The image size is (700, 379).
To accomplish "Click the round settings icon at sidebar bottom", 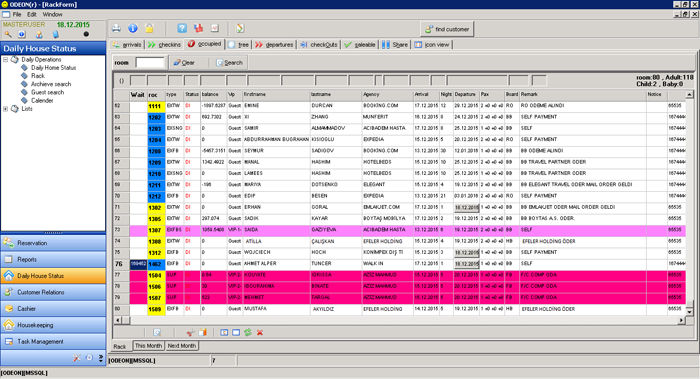I will (89, 358).
